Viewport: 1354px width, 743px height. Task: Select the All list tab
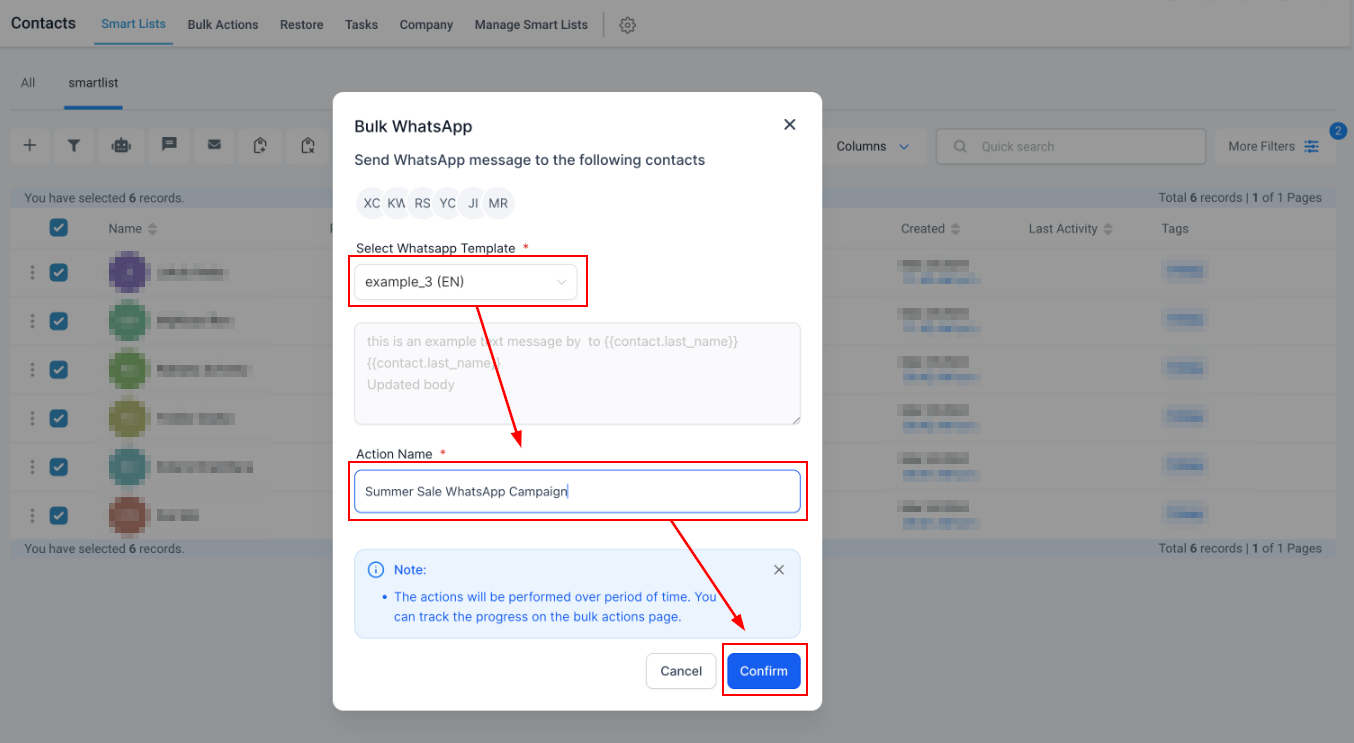[28, 83]
